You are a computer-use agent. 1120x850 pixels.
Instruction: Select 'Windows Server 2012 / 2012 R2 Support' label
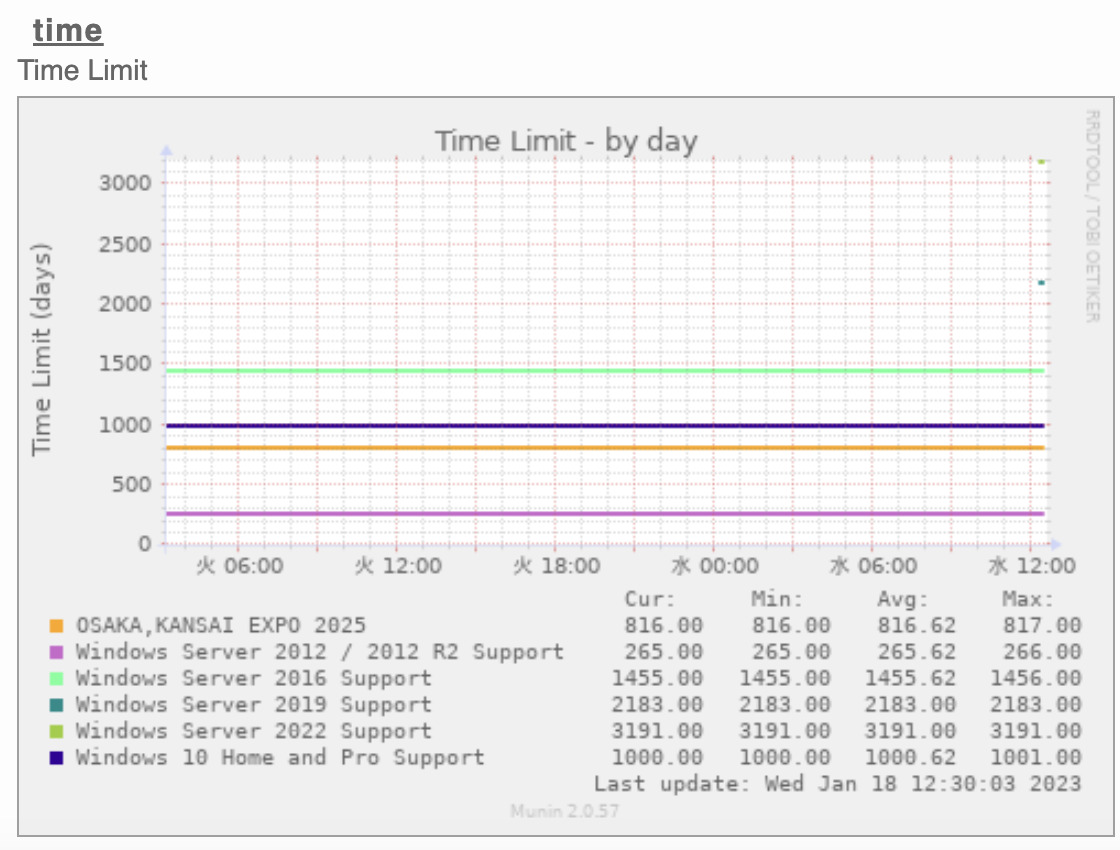pos(319,652)
